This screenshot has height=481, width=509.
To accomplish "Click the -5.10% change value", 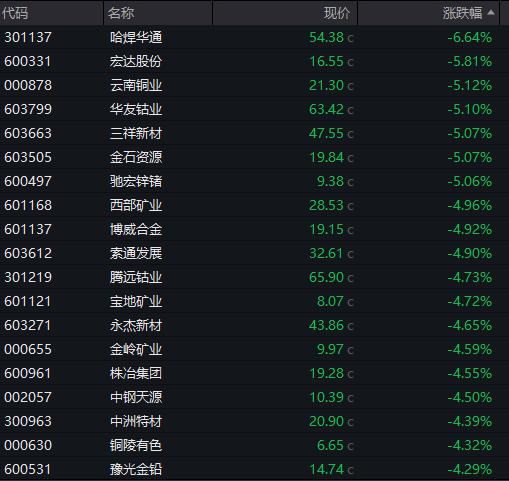I will tap(469, 109).
